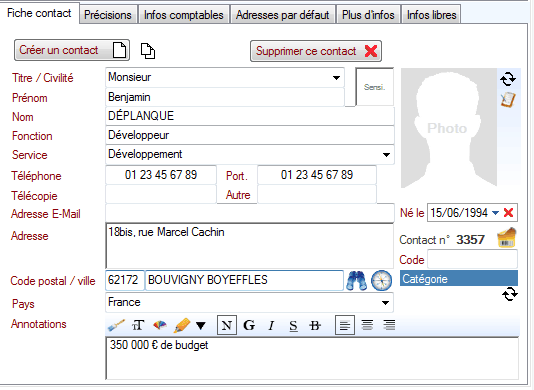Screen dimensions: 534x390
Task: Click the annotations text area
Action: click(312, 358)
